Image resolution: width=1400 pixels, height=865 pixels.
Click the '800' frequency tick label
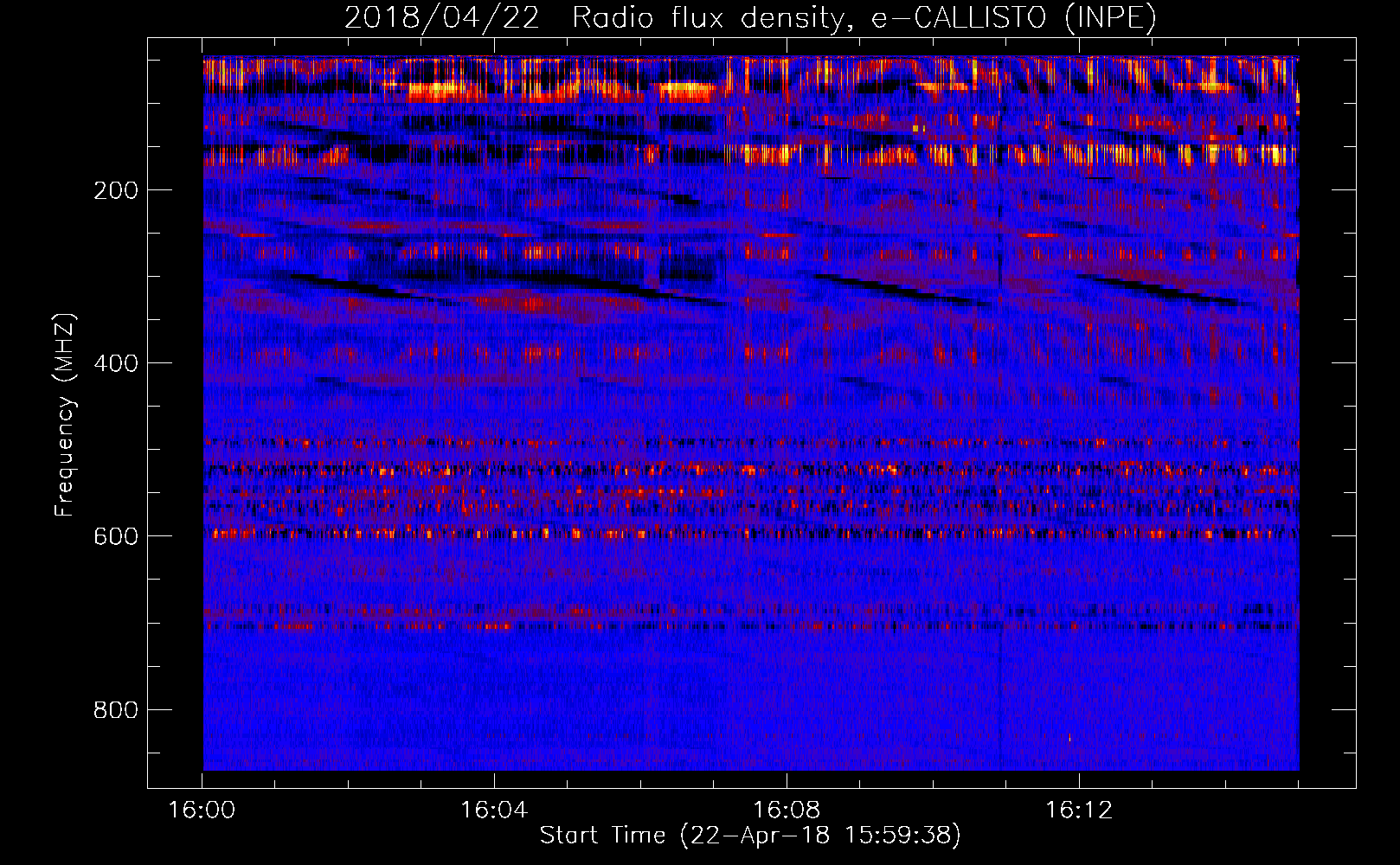pyautogui.click(x=116, y=710)
